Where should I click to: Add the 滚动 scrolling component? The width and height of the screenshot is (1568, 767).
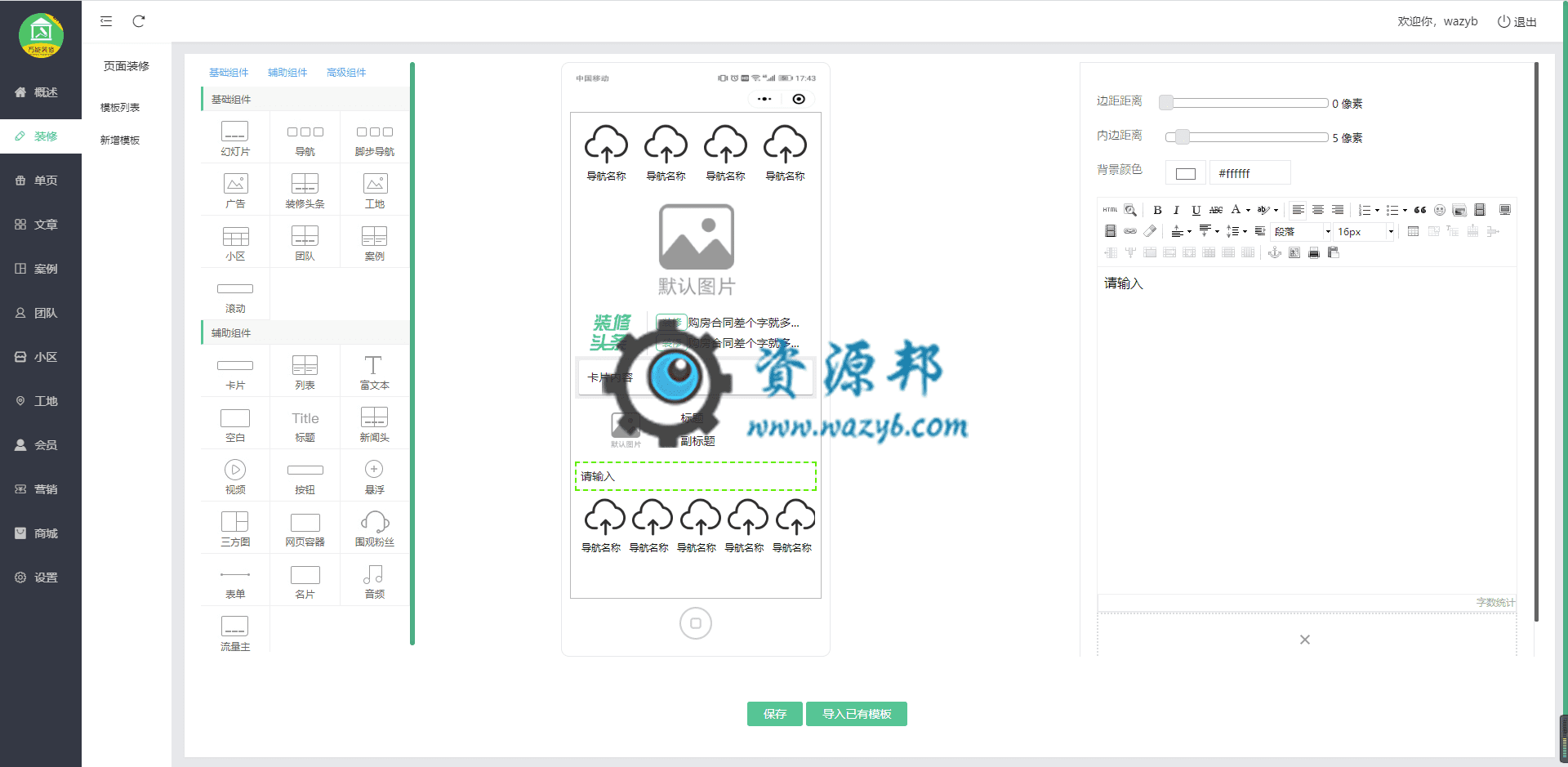pyautogui.click(x=235, y=295)
